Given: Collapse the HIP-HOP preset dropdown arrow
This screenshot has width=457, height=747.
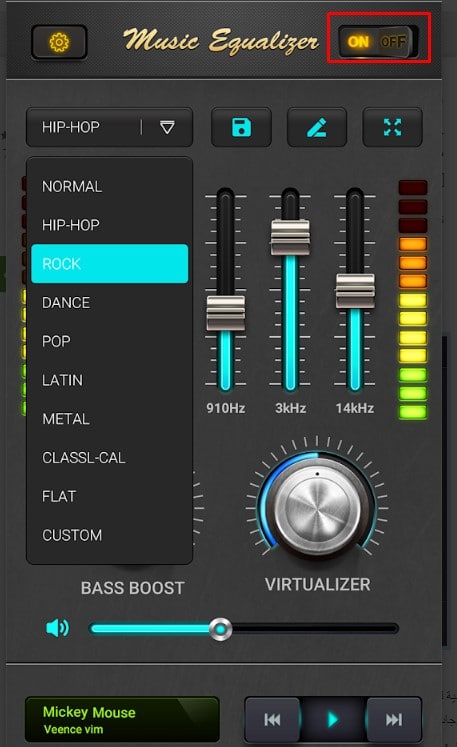Looking at the screenshot, I should [x=167, y=127].
